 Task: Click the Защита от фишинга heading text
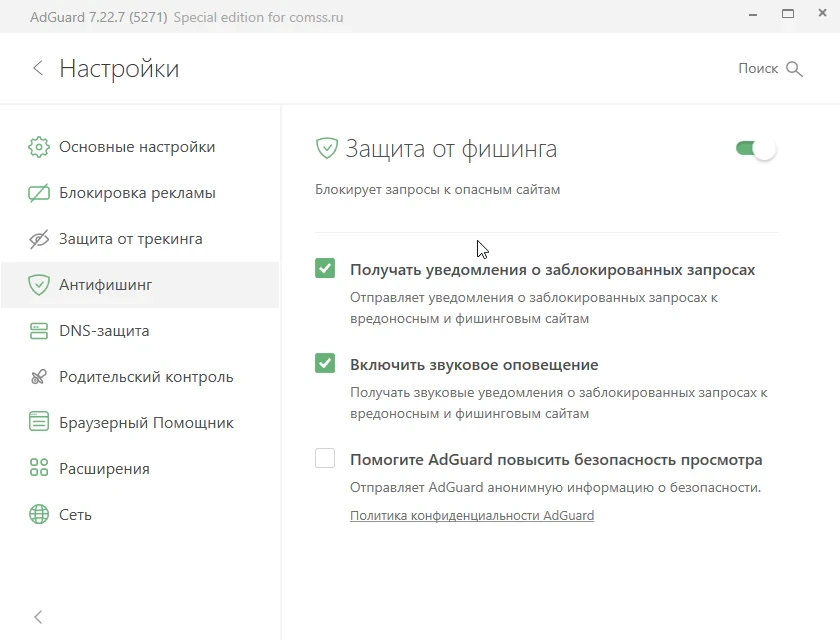pyautogui.click(x=451, y=149)
